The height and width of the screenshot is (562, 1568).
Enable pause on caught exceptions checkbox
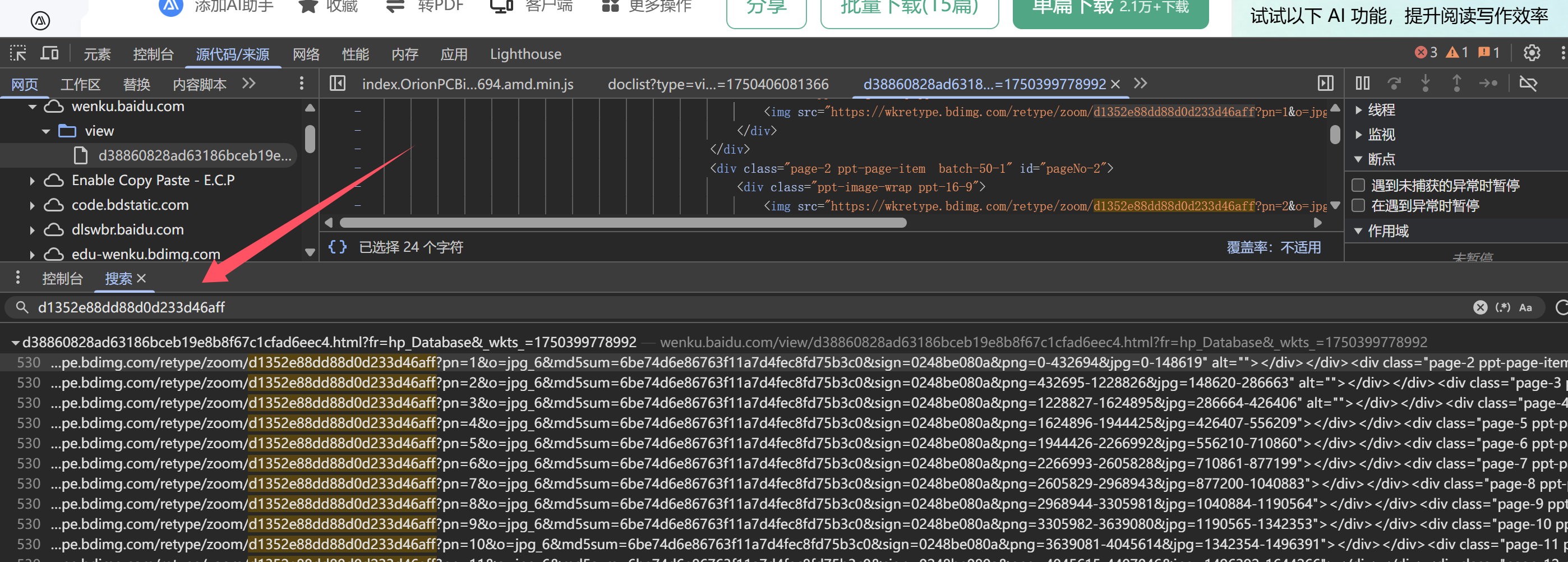[x=1358, y=206]
